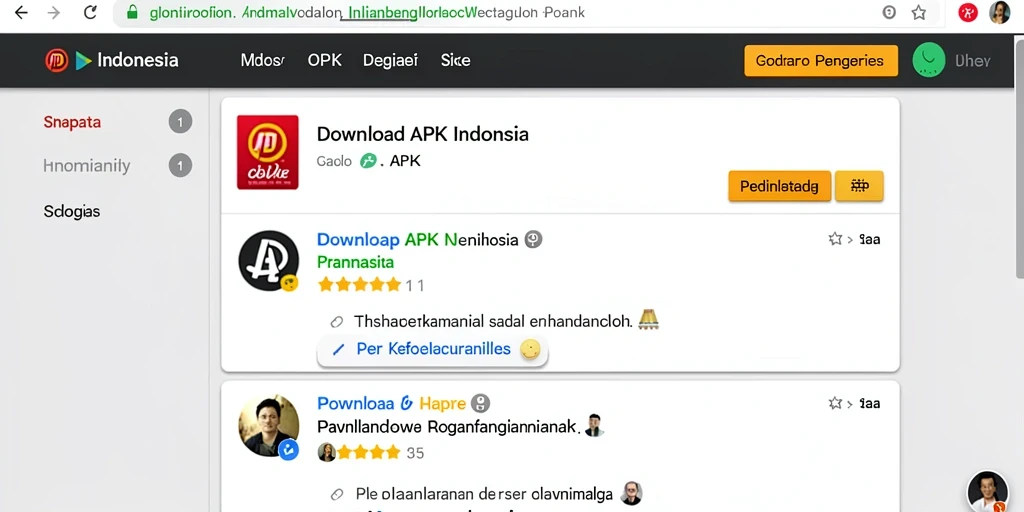1024x512 pixels.
Task: Open the Pownloaa Hapre link
Action: tap(391, 404)
